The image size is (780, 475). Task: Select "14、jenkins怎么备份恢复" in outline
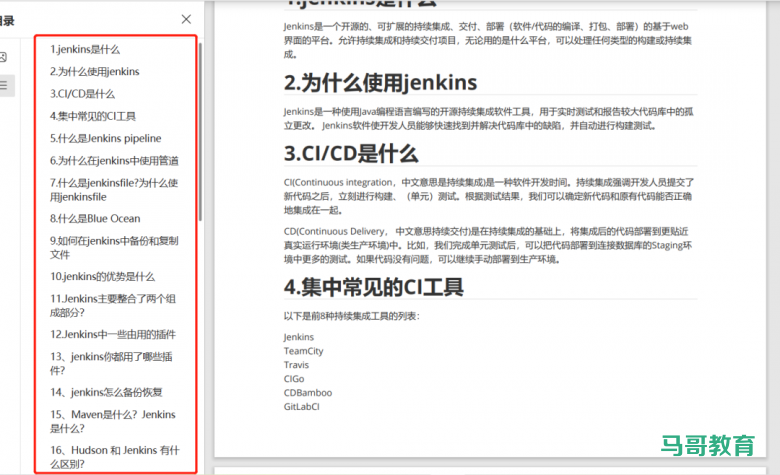pyautogui.click(x=106, y=392)
